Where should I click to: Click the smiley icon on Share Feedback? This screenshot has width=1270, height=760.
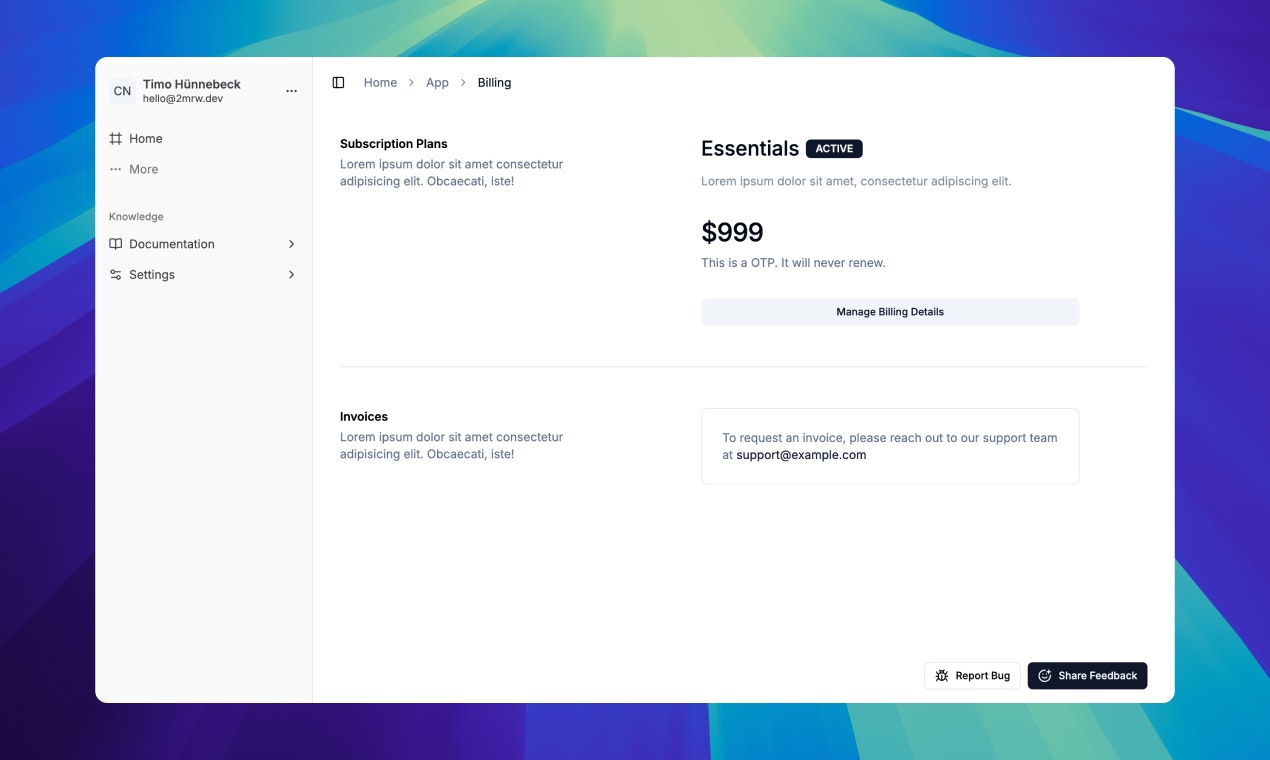(1045, 676)
